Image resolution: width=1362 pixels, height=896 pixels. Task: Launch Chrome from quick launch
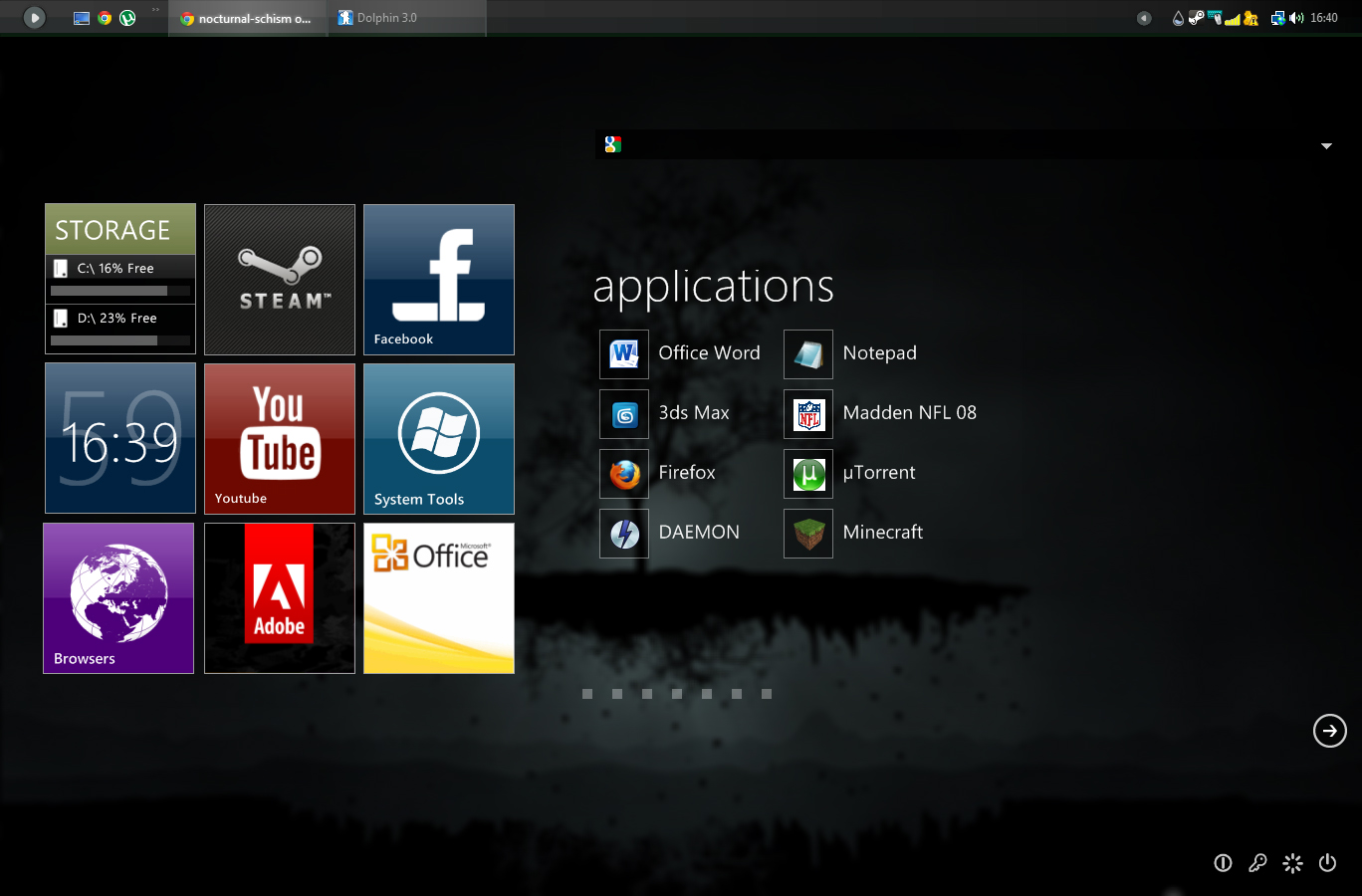pyautogui.click(x=105, y=18)
